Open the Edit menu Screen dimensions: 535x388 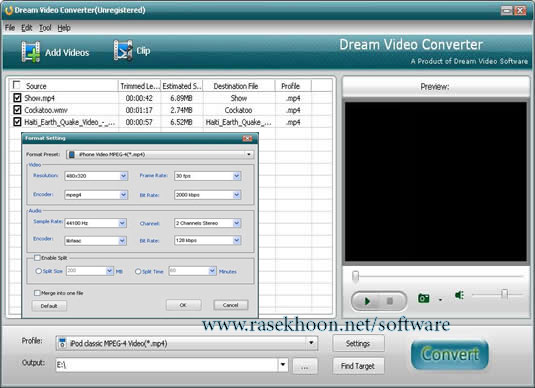pos(27,28)
